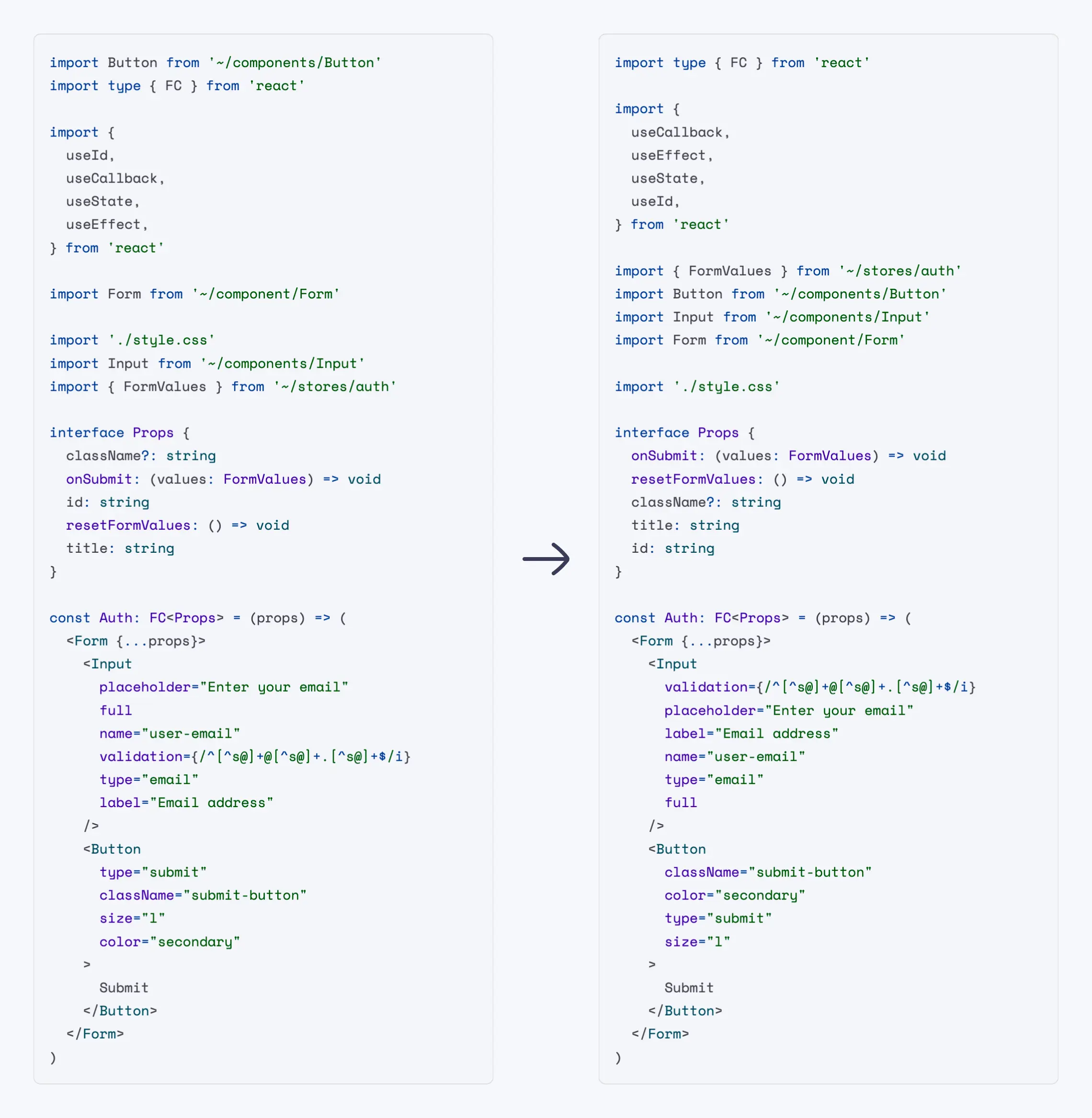Click the right panel's 'resetFormValues' property line
Screen dimensions: 1092x1118
pos(742,479)
